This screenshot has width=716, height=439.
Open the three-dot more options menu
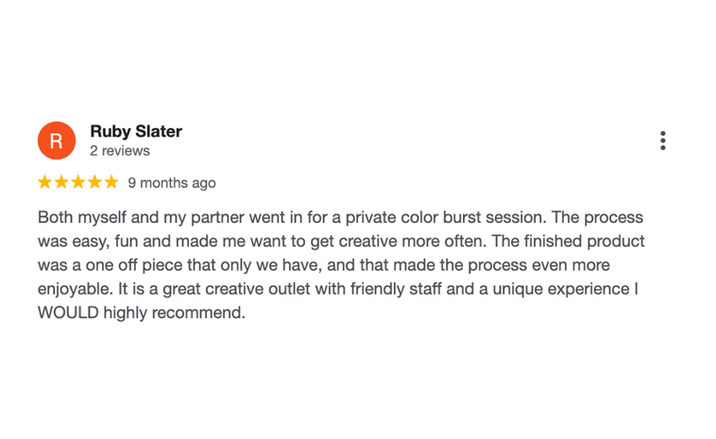662,141
